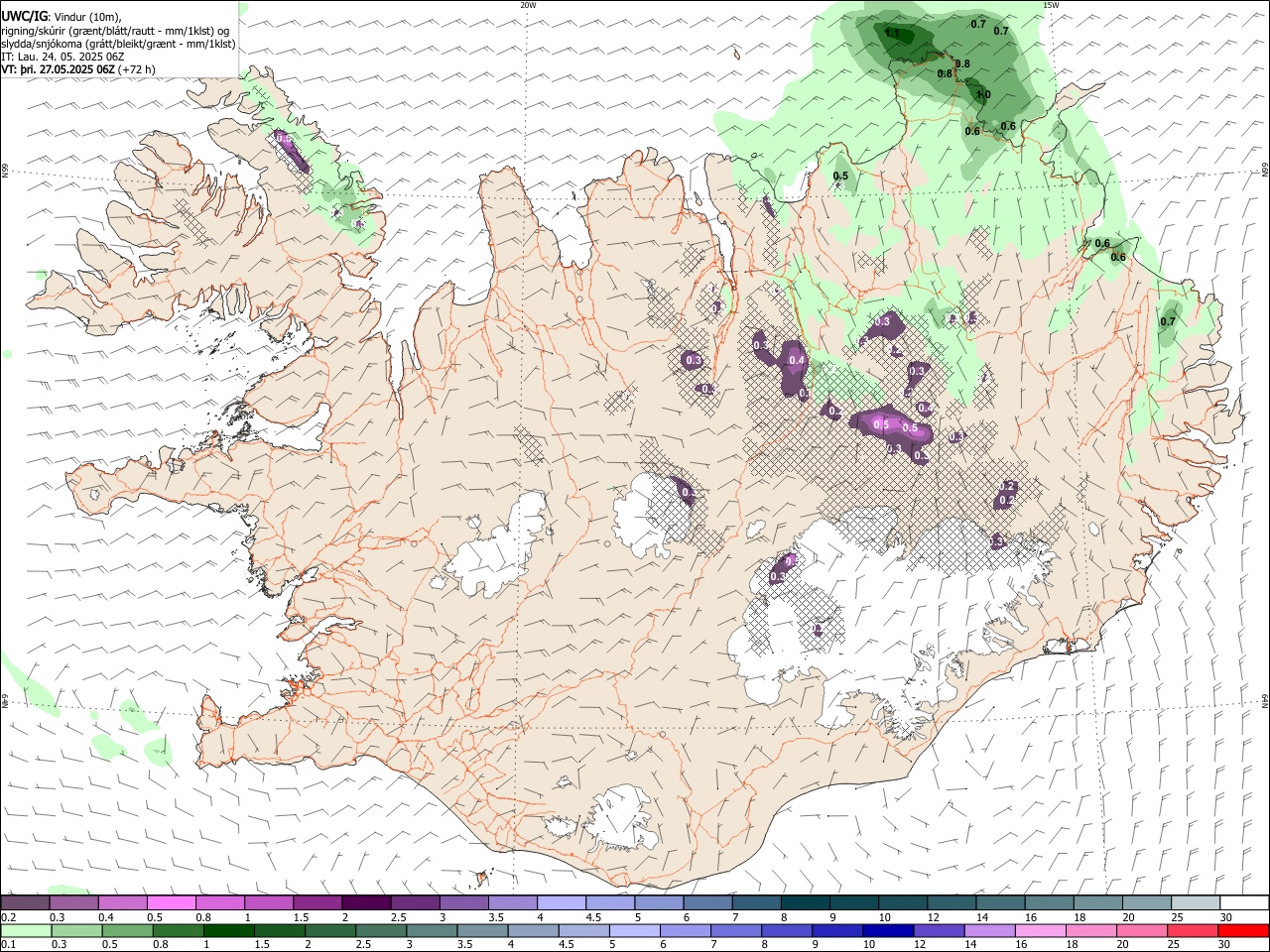The width and height of the screenshot is (1270, 952).
Task: Pick upper legend swatch between 8 and 9
Action: click(805, 903)
